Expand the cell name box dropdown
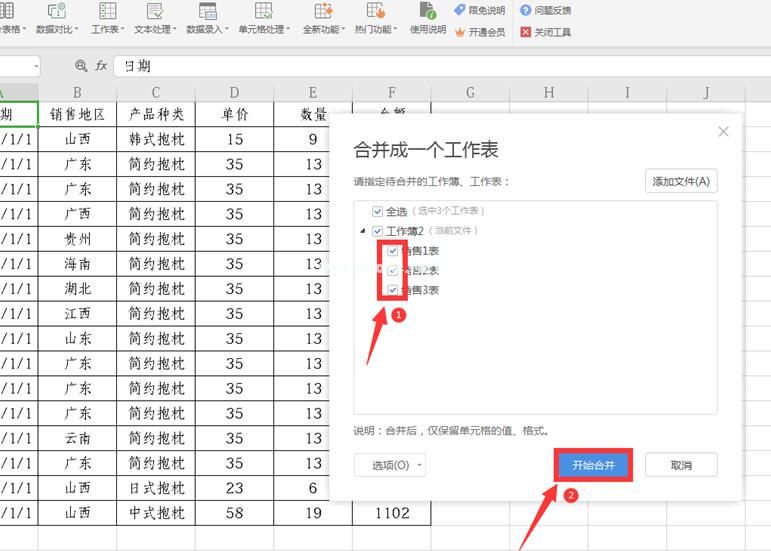The image size is (771, 551). tap(36, 65)
